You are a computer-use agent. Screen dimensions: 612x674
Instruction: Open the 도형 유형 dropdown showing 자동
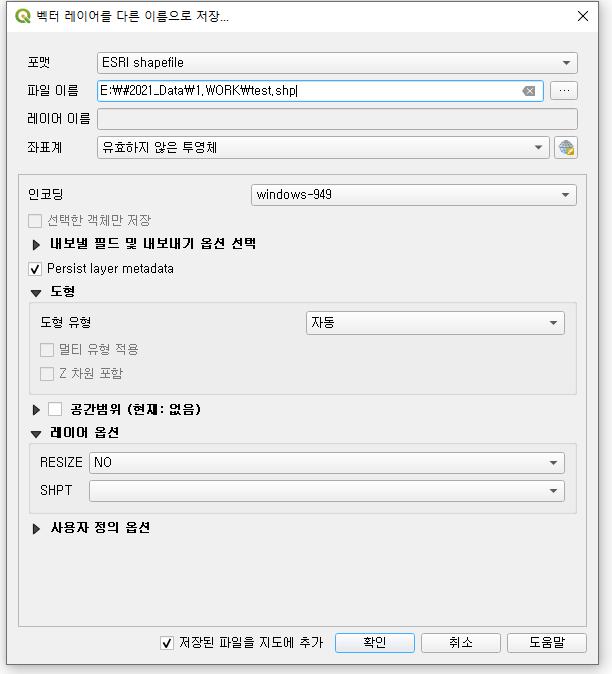[435, 323]
